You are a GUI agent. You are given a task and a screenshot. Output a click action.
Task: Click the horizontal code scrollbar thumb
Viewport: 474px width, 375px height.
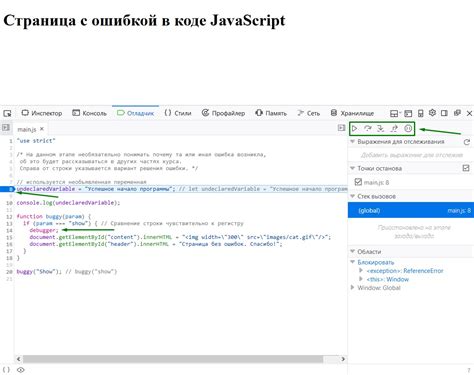click(173, 359)
